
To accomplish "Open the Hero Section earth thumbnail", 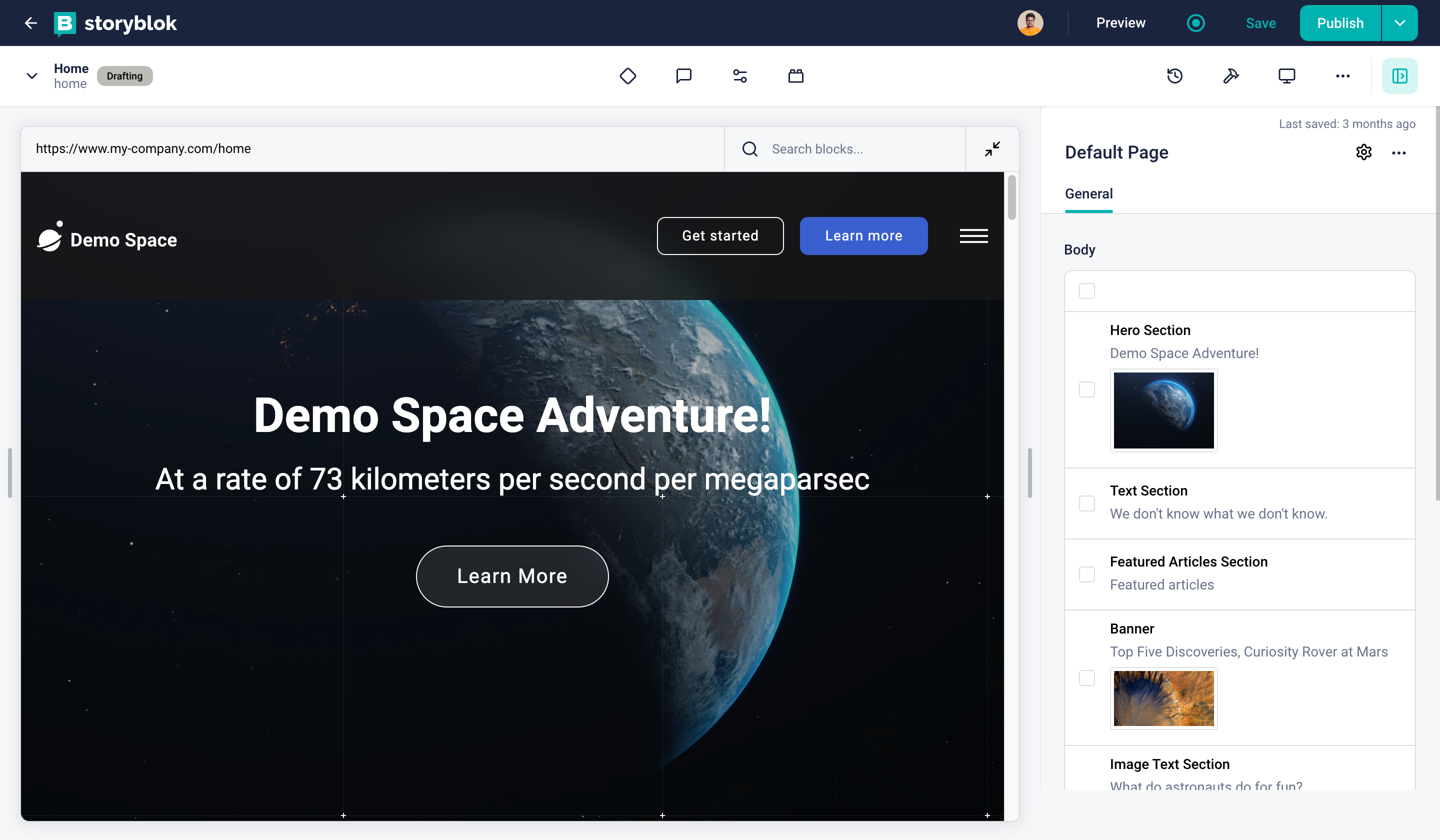I will pos(1163,410).
